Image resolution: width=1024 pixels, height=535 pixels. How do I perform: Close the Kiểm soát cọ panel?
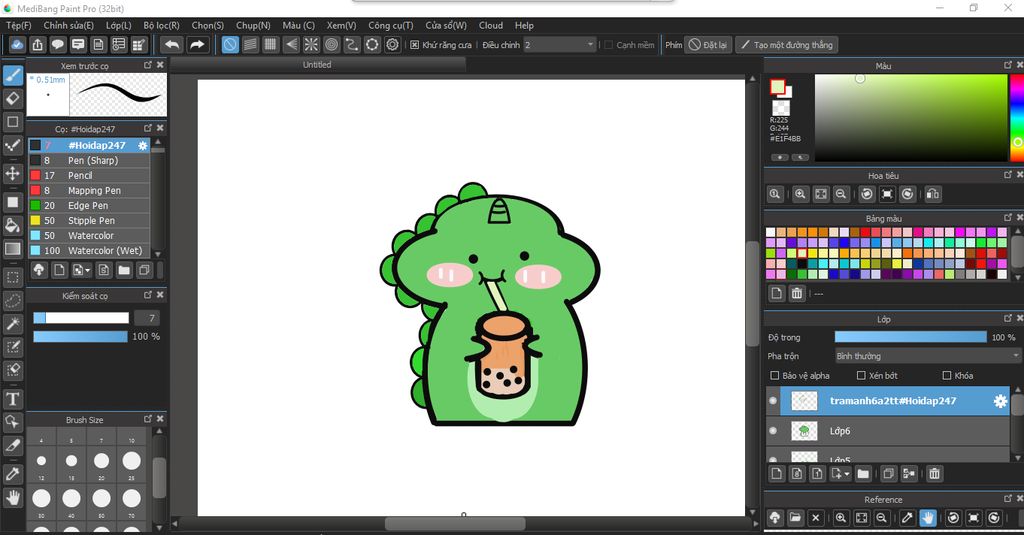160,295
